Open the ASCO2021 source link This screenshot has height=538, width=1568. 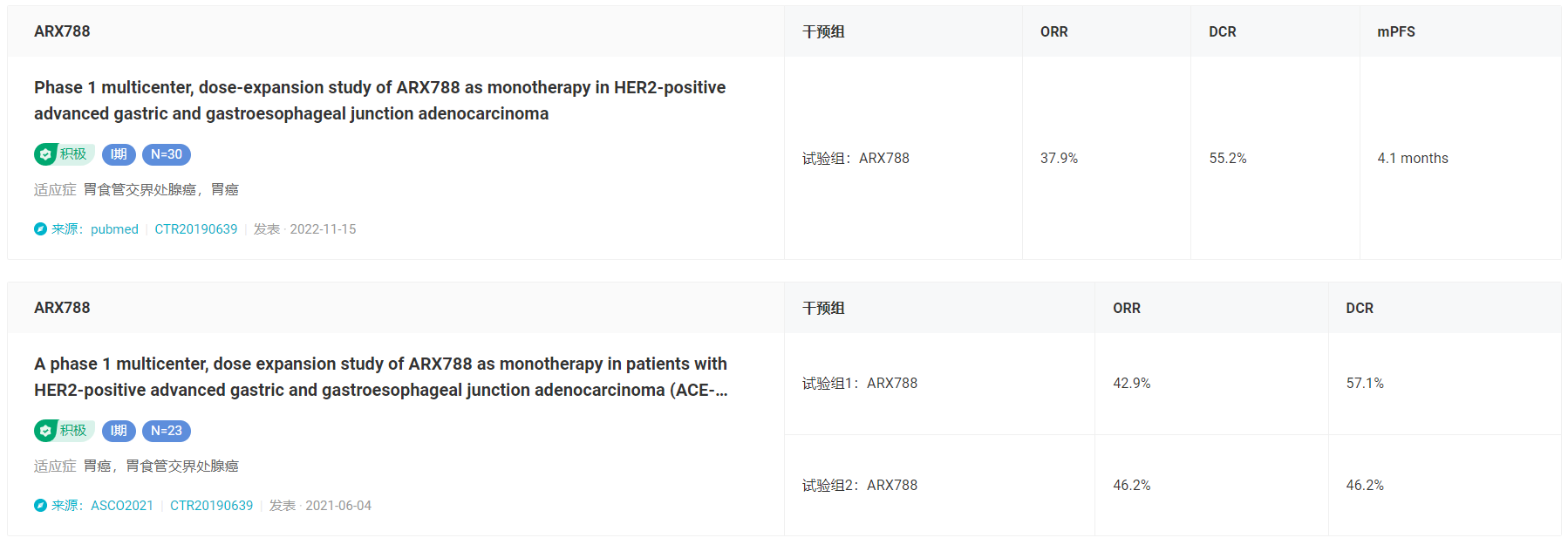[x=122, y=506]
